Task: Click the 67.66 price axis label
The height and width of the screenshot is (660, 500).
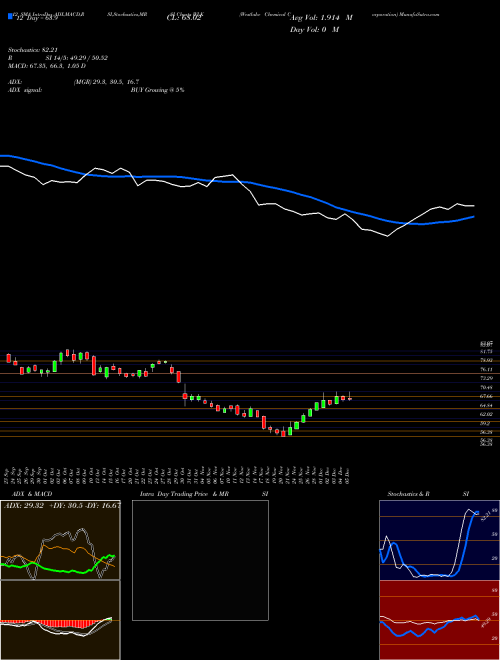Action: pyautogui.click(x=487, y=397)
